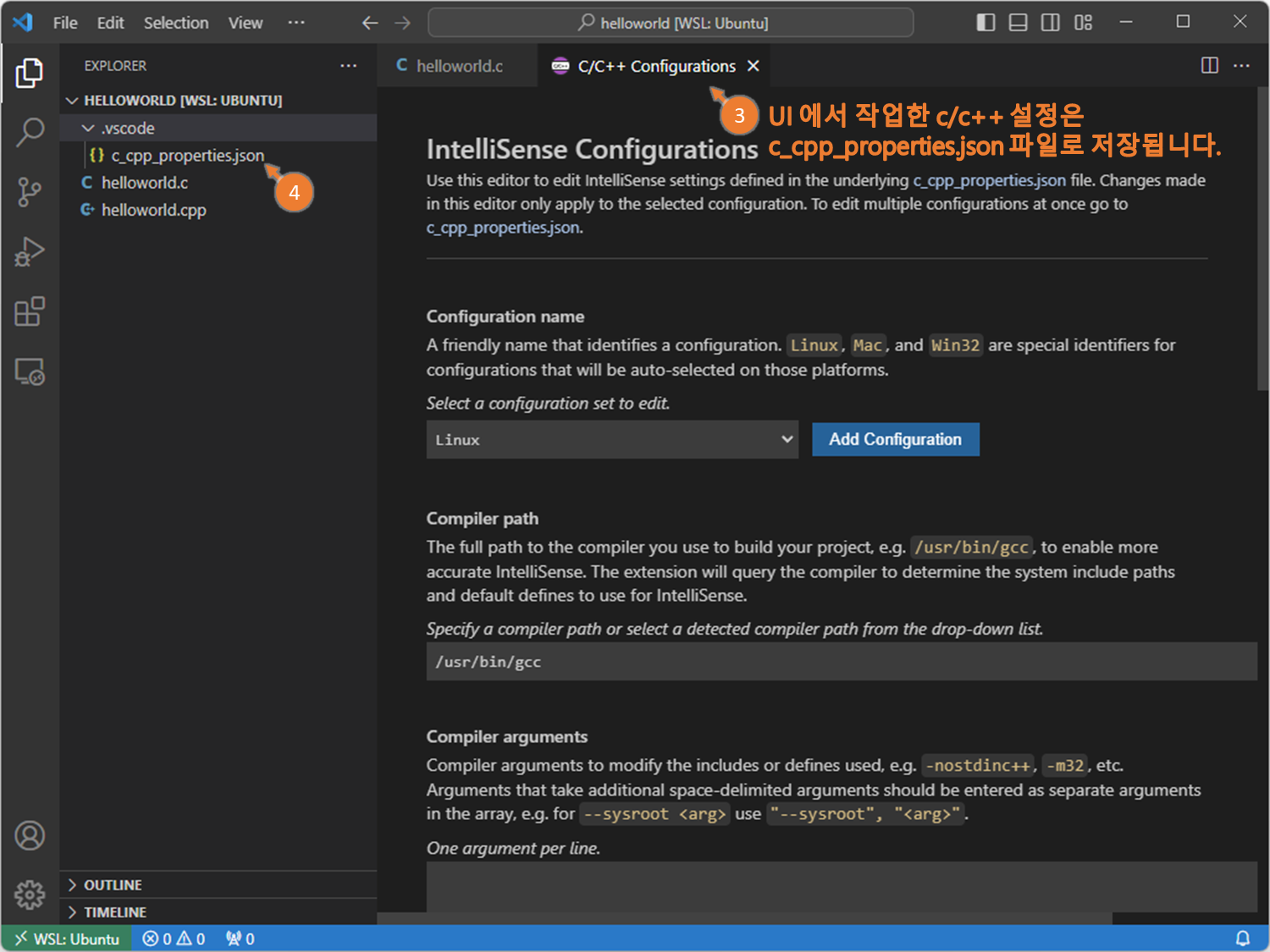The image size is (1270, 952).
Task: Open the Accounts menu icon
Action: (x=30, y=835)
